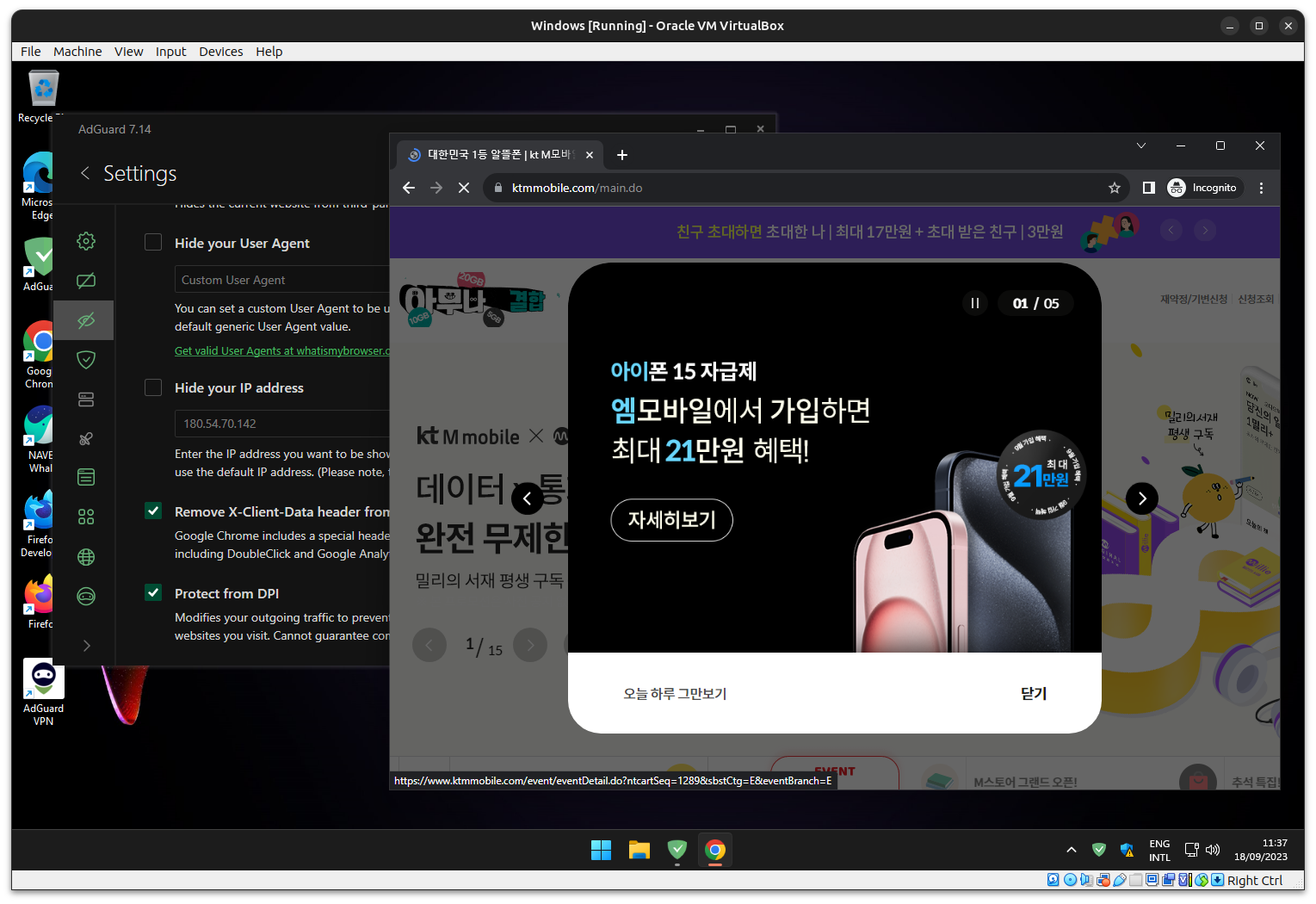Viewport: 1316px width, 904px height.
Task: Open Stealth Mode crossed-eye section
Action: pos(85,319)
